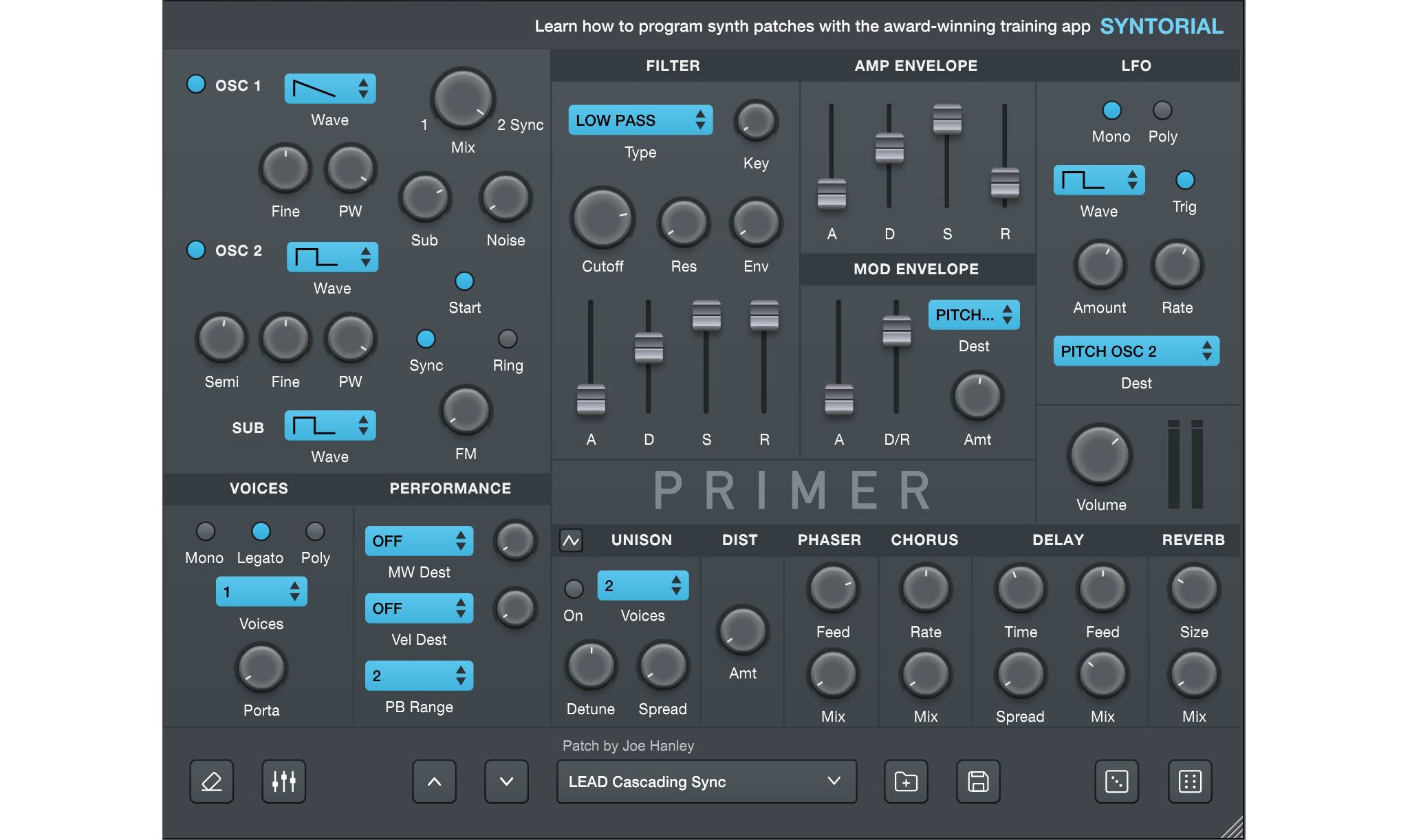Open the LOW PASS filter type dropdown
Viewport: 1401px width, 840px height.
pyautogui.click(x=640, y=120)
